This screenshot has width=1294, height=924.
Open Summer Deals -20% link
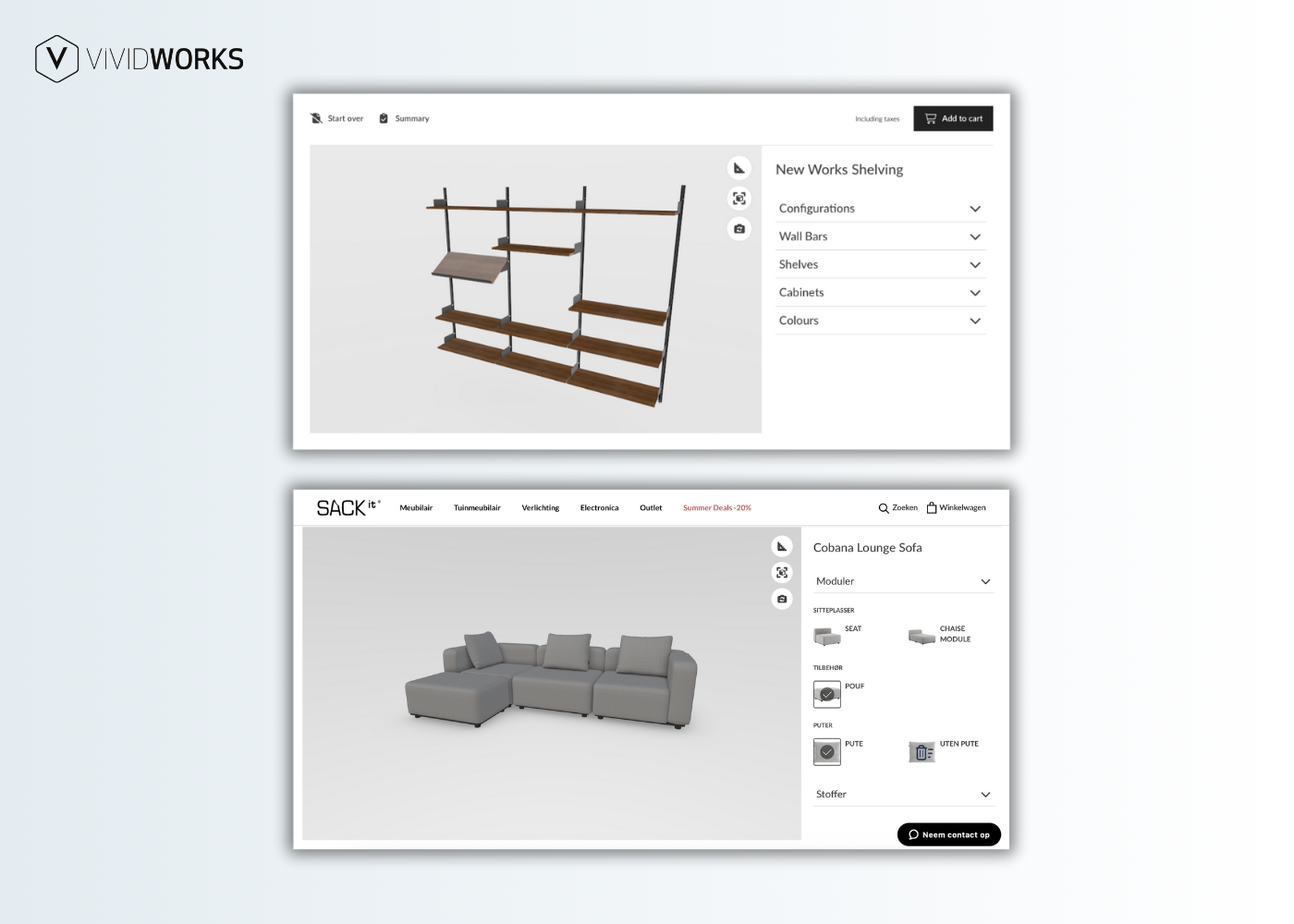point(717,508)
